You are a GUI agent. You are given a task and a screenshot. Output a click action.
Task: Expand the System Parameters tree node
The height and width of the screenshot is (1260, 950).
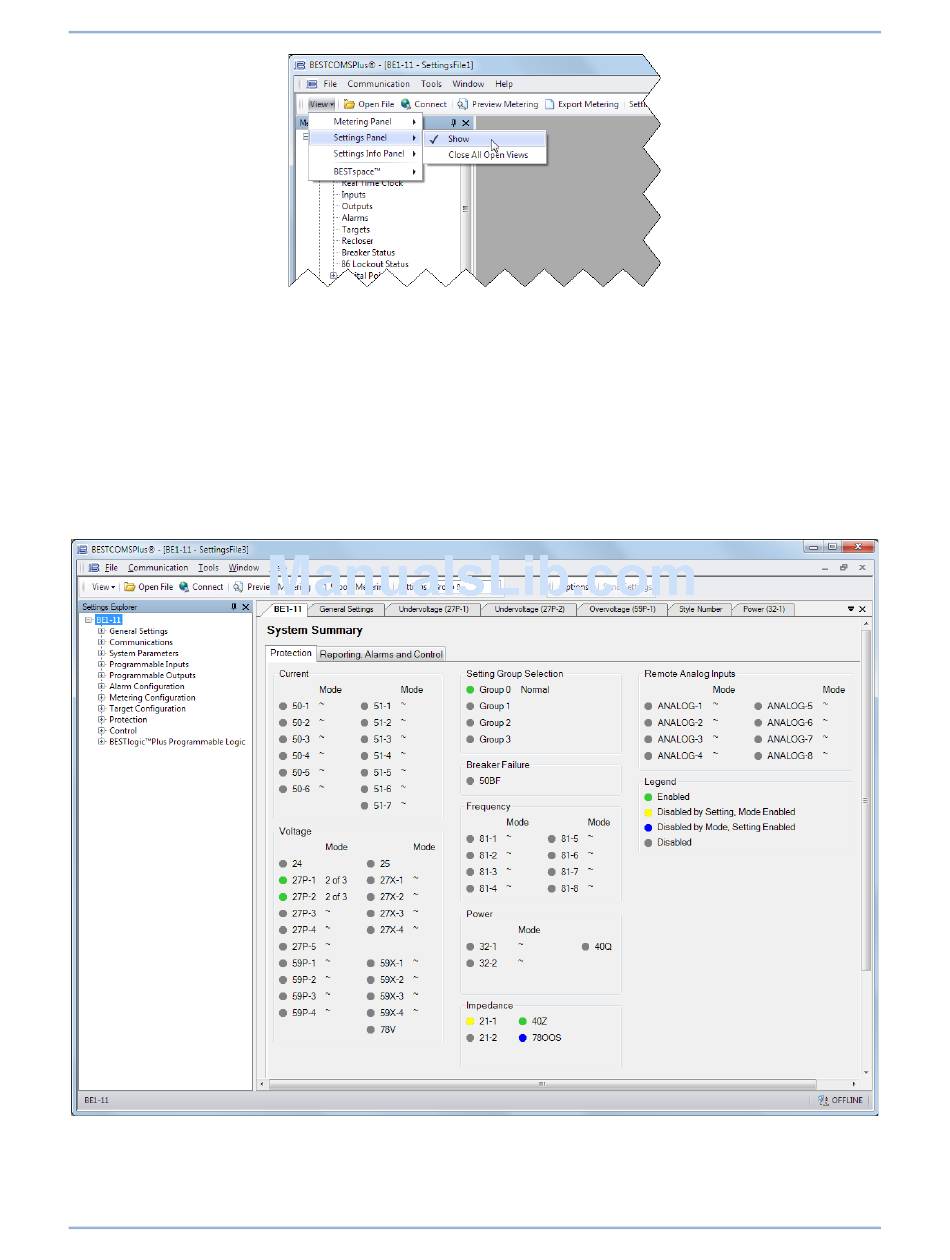pos(101,653)
